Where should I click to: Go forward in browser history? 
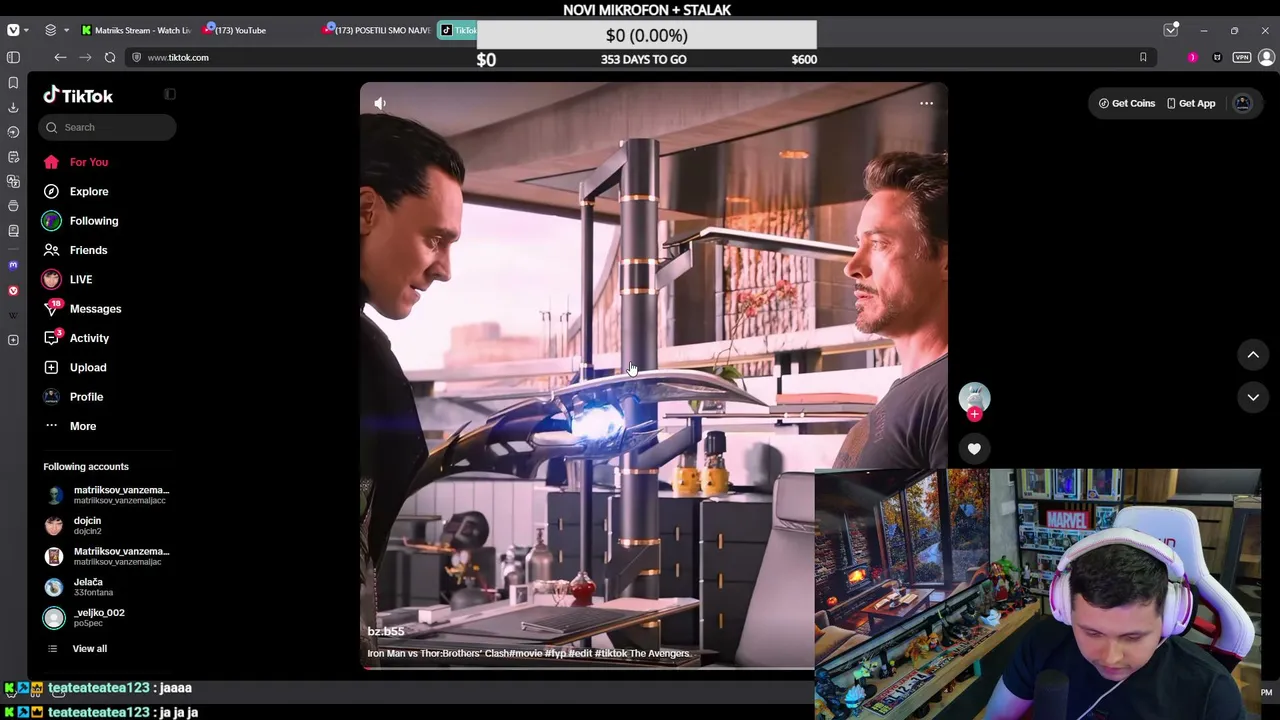pyautogui.click(x=85, y=58)
